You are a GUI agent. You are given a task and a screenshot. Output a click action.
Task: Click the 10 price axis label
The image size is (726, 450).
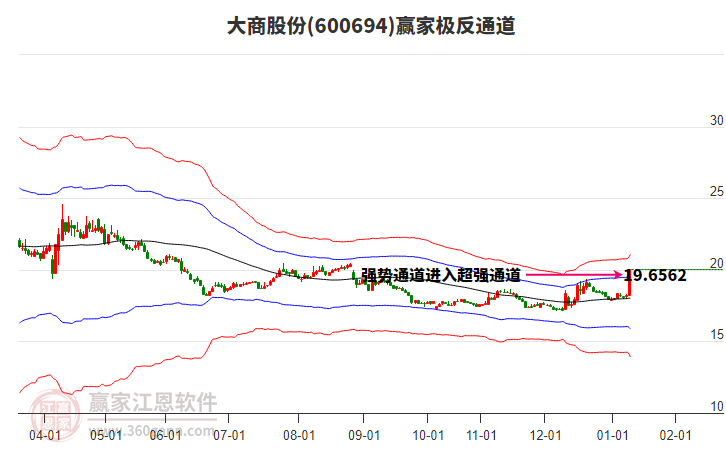(x=717, y=406)
